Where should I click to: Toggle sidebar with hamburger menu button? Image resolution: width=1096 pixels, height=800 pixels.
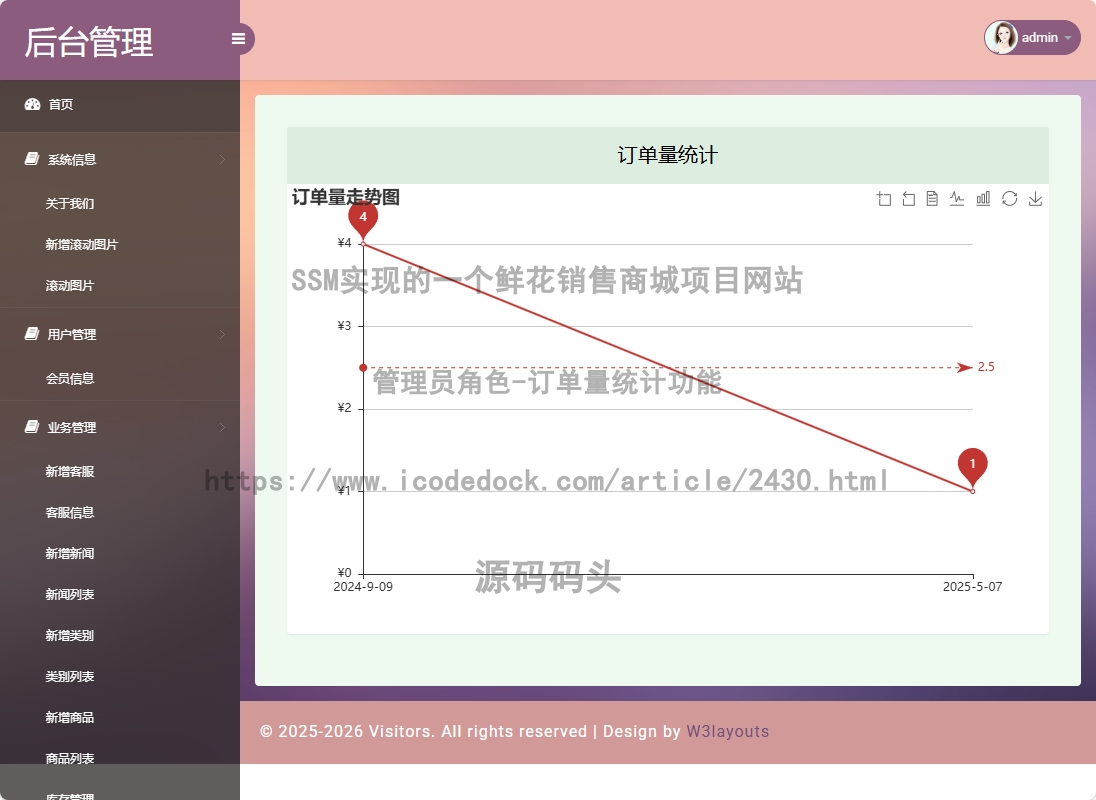(x=238, y=39)
